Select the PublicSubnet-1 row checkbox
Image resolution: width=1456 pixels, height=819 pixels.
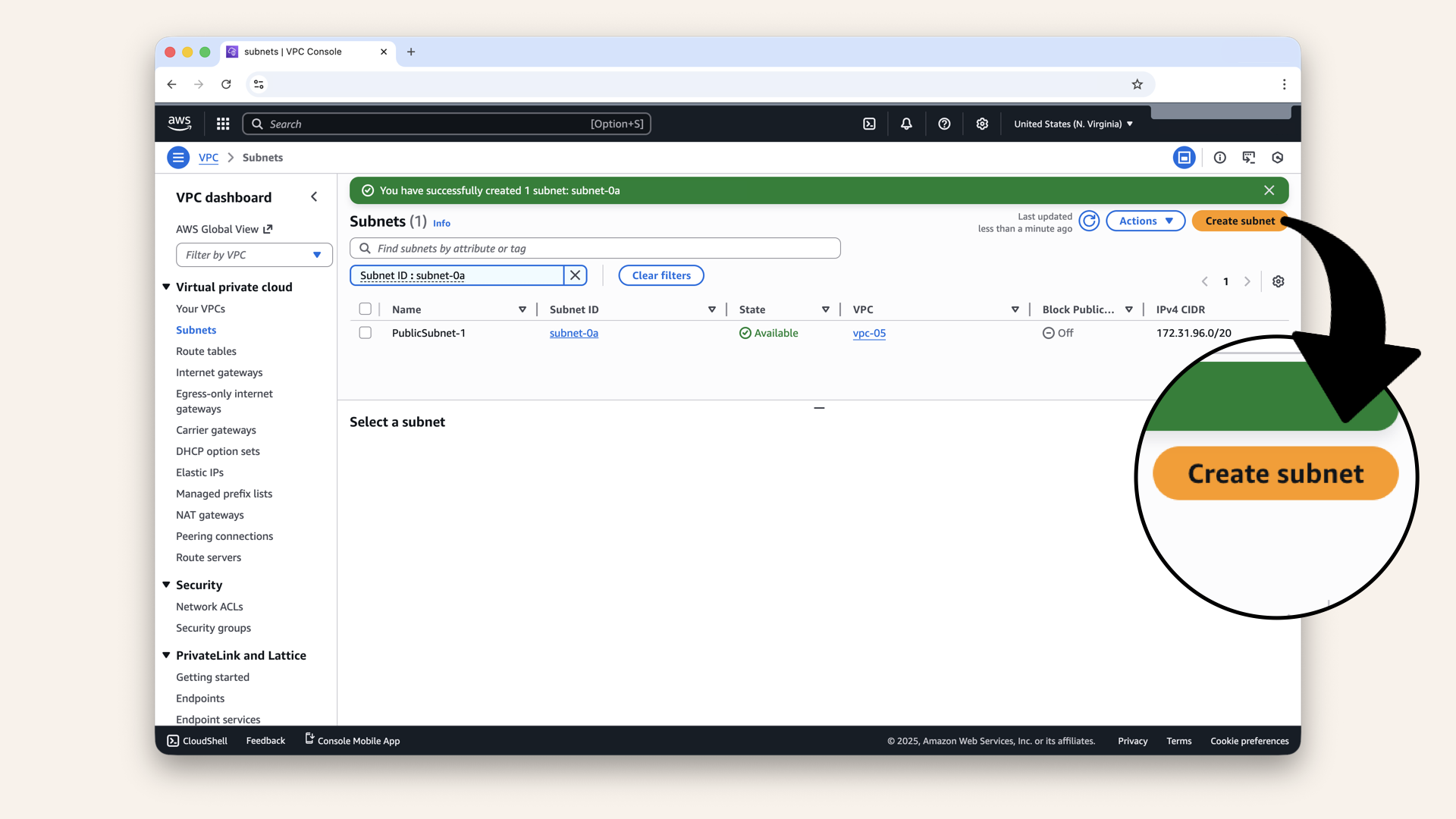click(x=366, y=333)
